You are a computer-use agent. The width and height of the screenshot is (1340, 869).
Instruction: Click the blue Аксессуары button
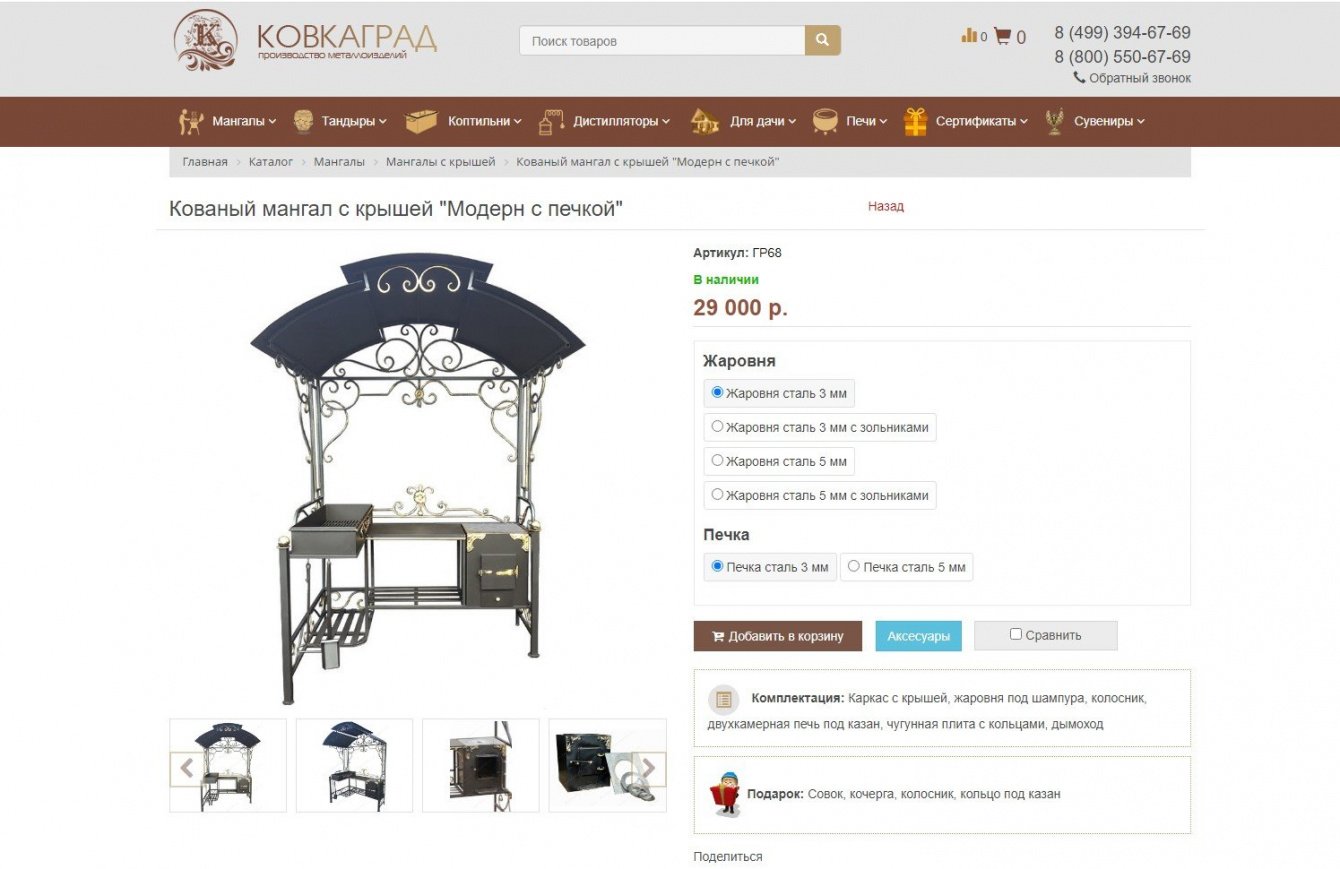918,636
